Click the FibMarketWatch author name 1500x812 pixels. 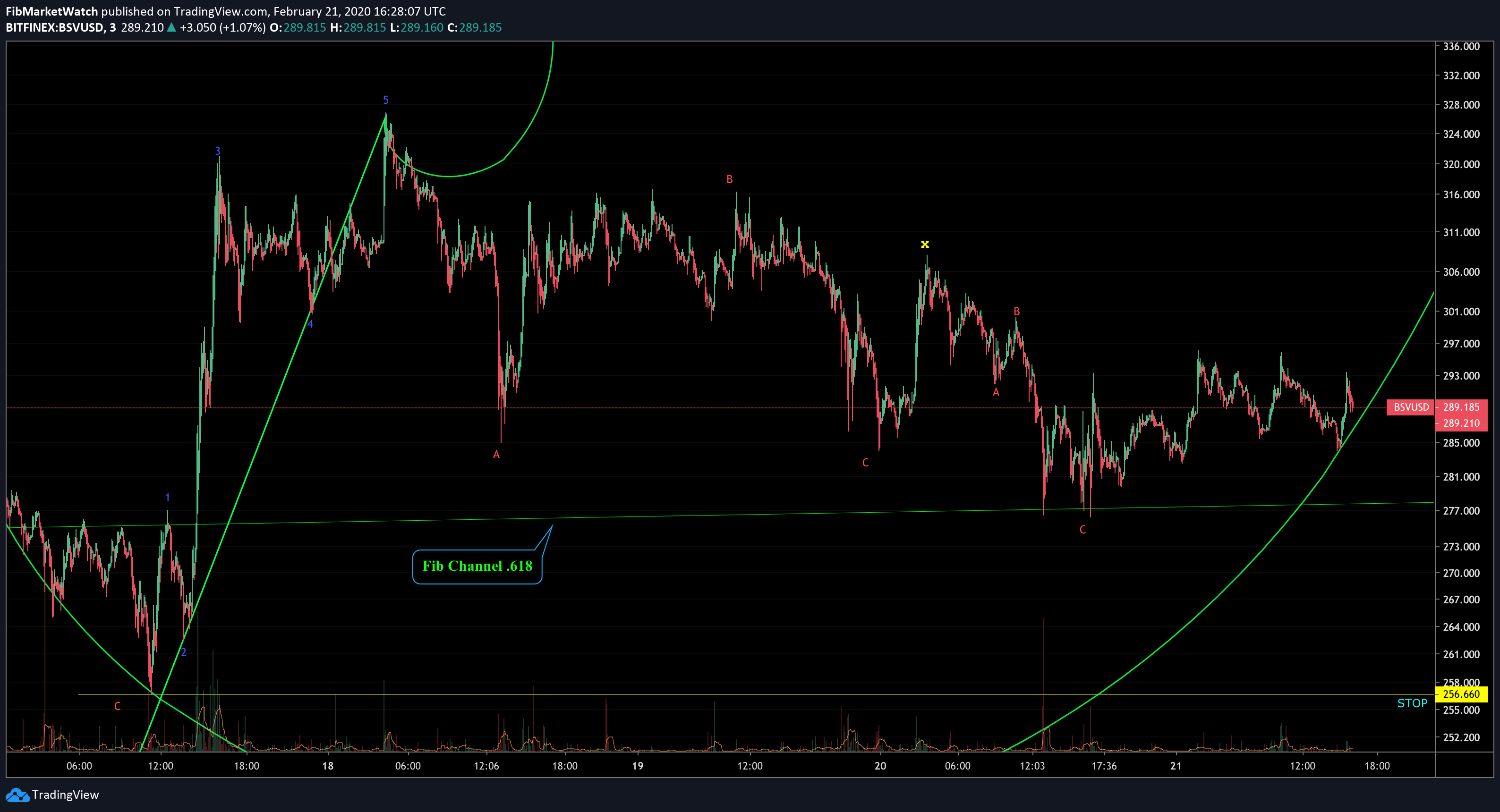click(x=52, y=11)
